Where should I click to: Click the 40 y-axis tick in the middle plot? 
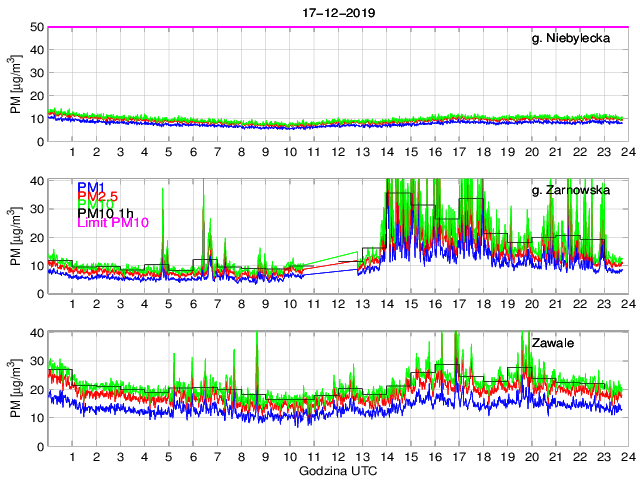pyautogui.click(x=35, y=180)
